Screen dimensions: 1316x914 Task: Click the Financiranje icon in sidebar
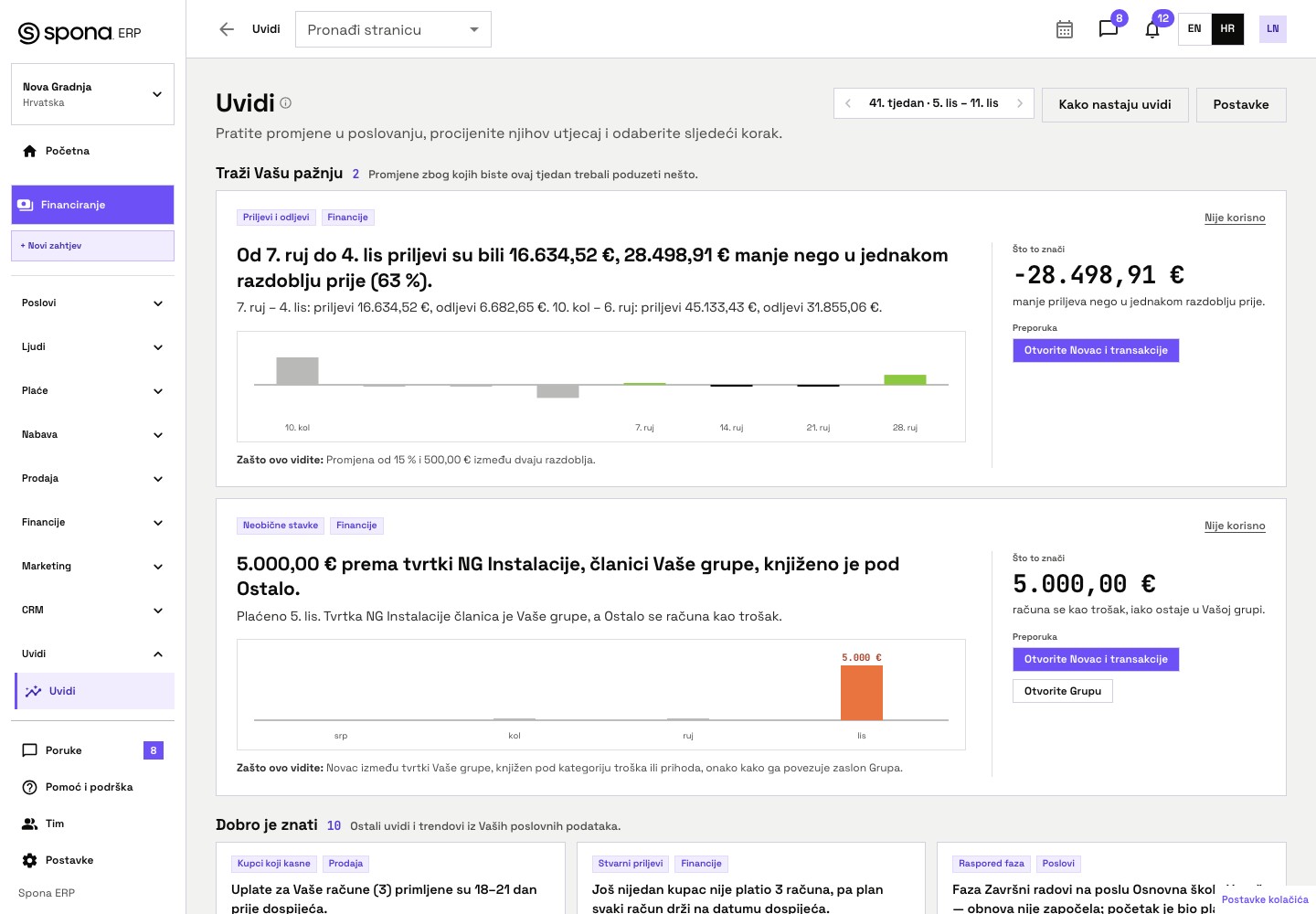[x=25, y=205]
